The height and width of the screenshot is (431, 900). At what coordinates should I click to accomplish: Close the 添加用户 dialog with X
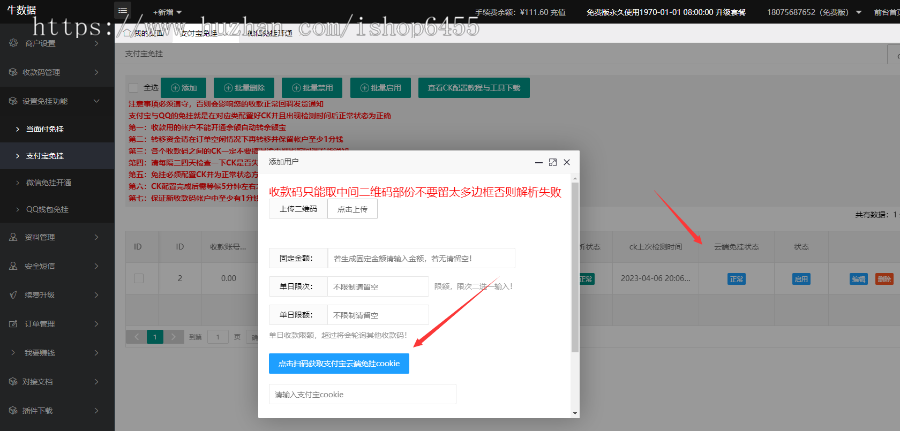pyautogui.click(x=567, y=161)
